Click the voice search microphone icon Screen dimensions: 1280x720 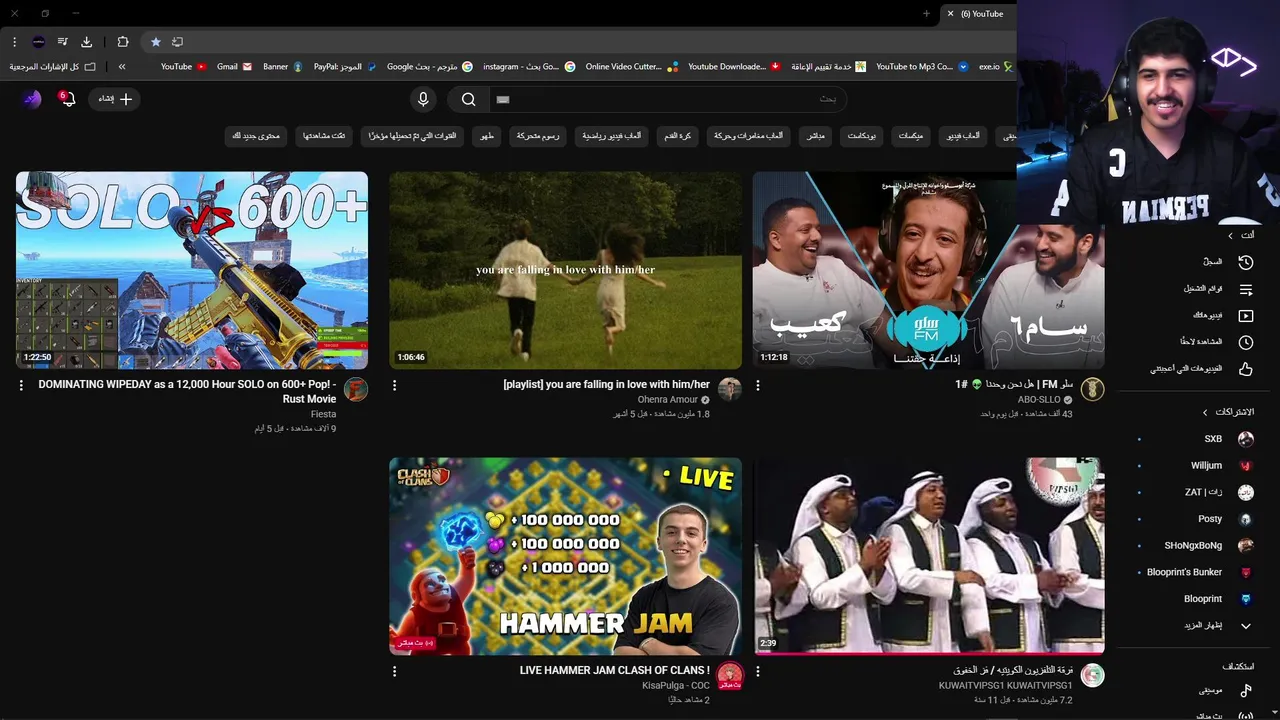(x=423, y=99)
